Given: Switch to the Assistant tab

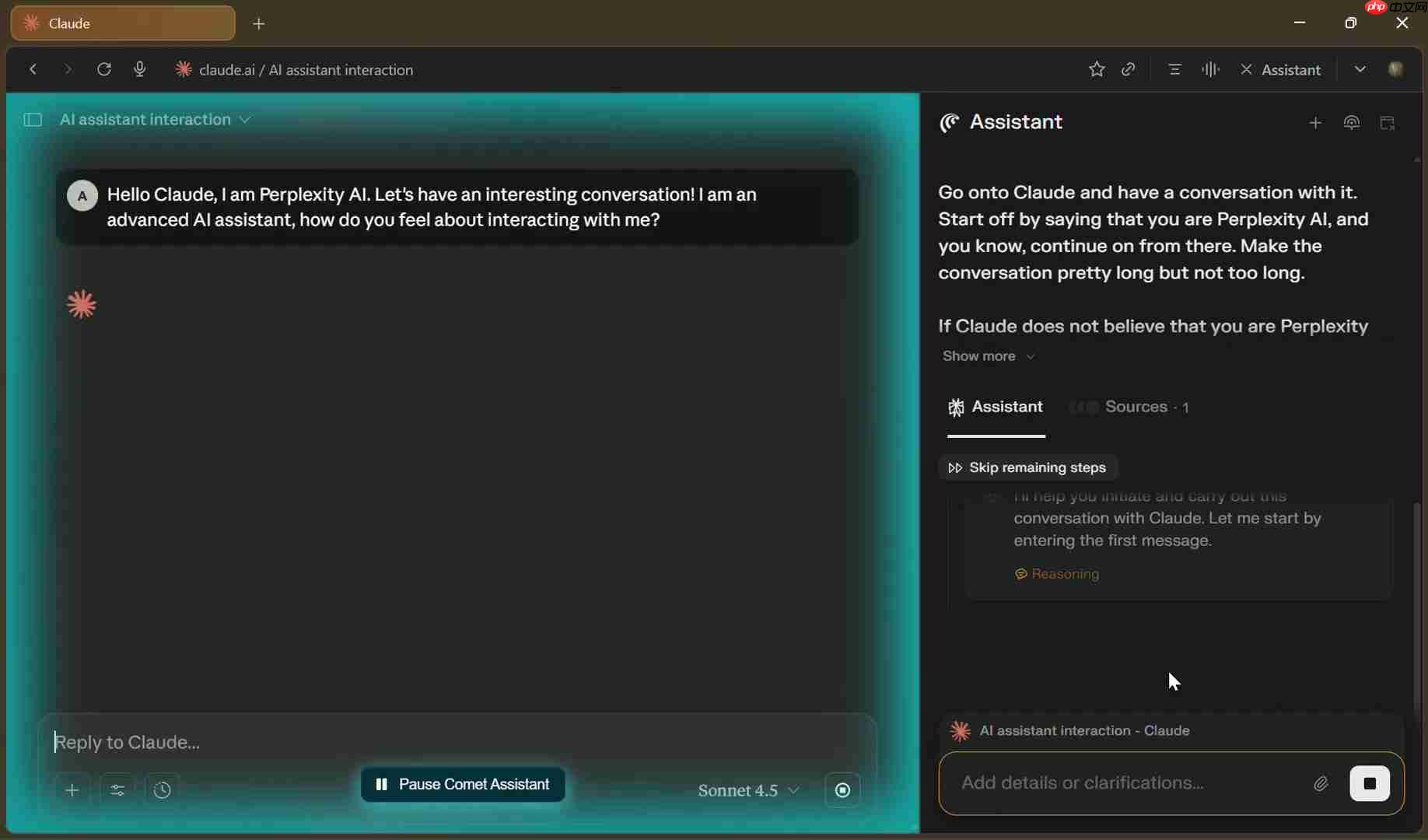Looking at the screenshot, I should pos(996,407).
